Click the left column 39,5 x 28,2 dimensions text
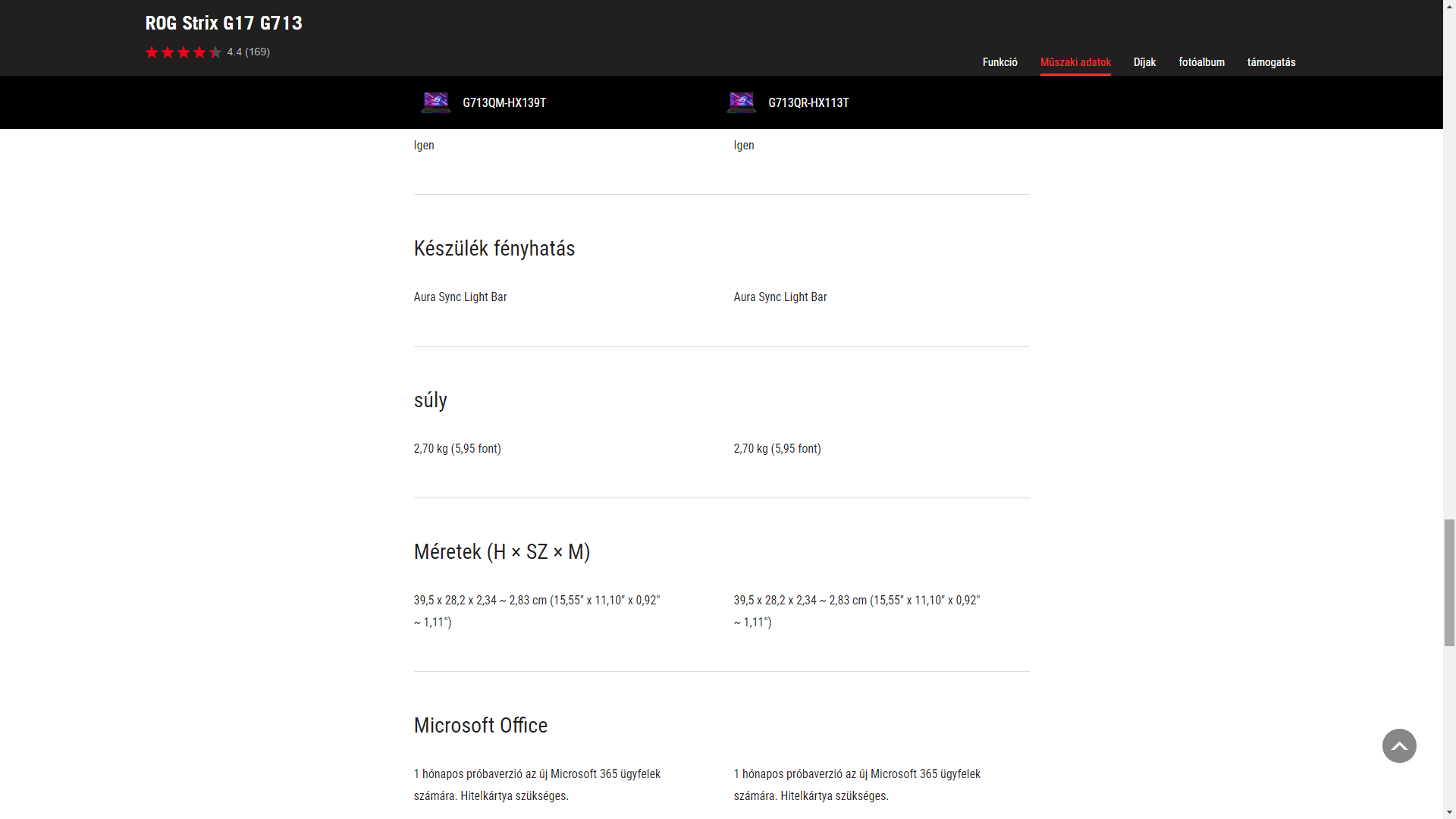Screen dimensions: 1456x819 537,611
